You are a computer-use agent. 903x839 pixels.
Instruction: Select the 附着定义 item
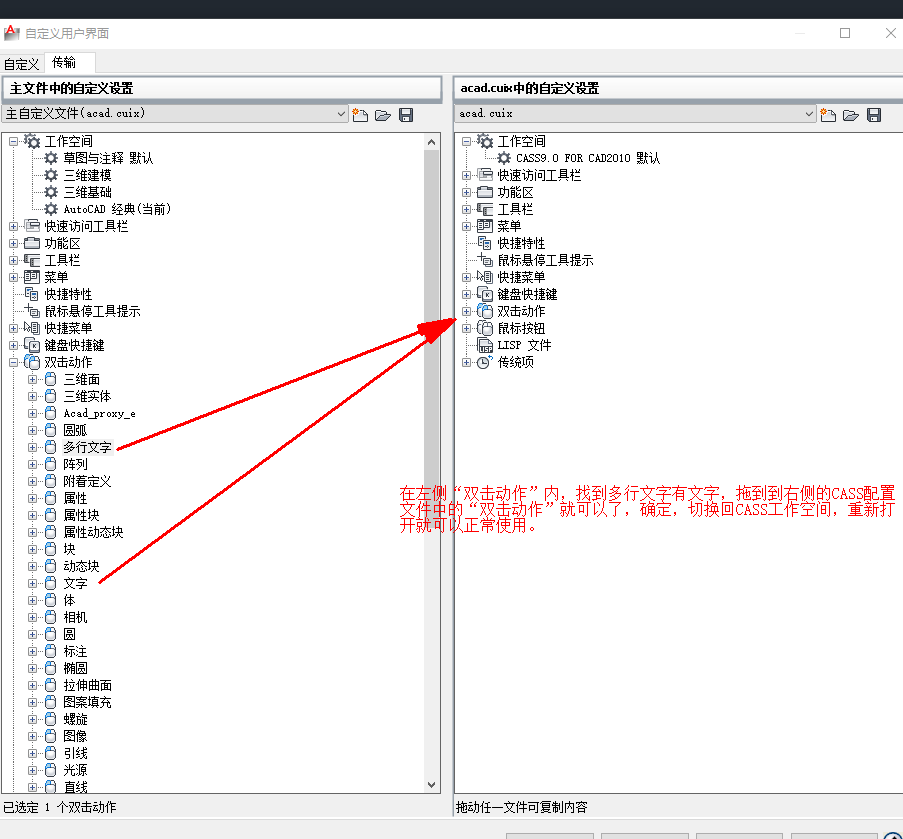(88, 481)
